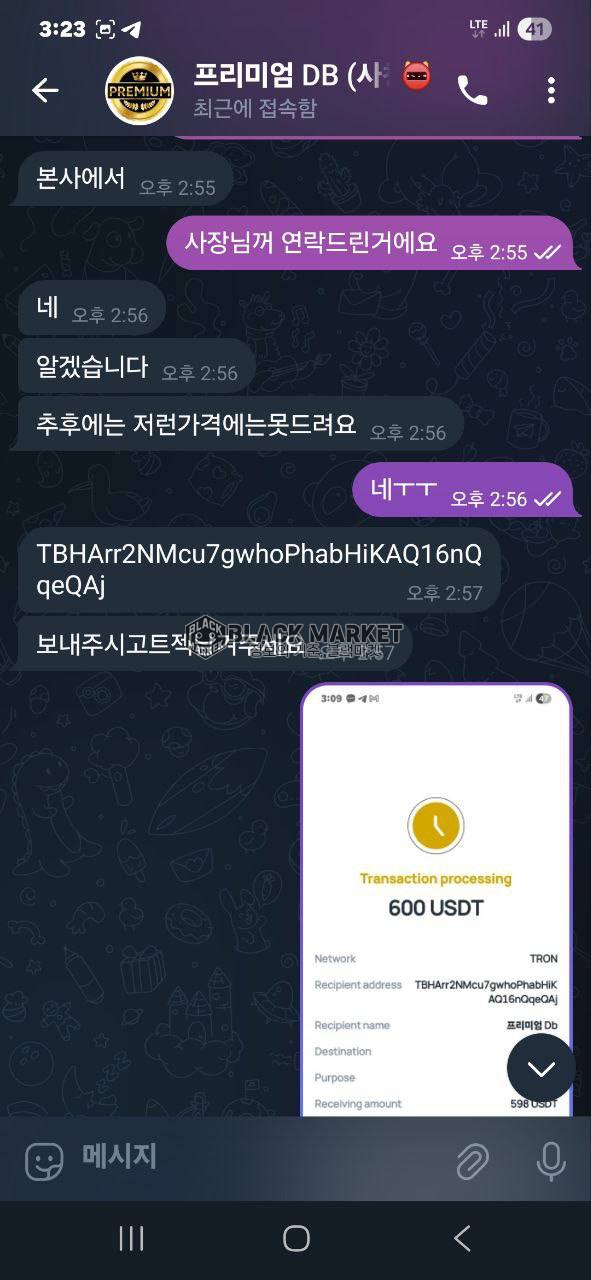The height and width of the screenshot is (1280, 591).
Task: Tap the 최근에 접속함 last seen status
Action: 255,109
